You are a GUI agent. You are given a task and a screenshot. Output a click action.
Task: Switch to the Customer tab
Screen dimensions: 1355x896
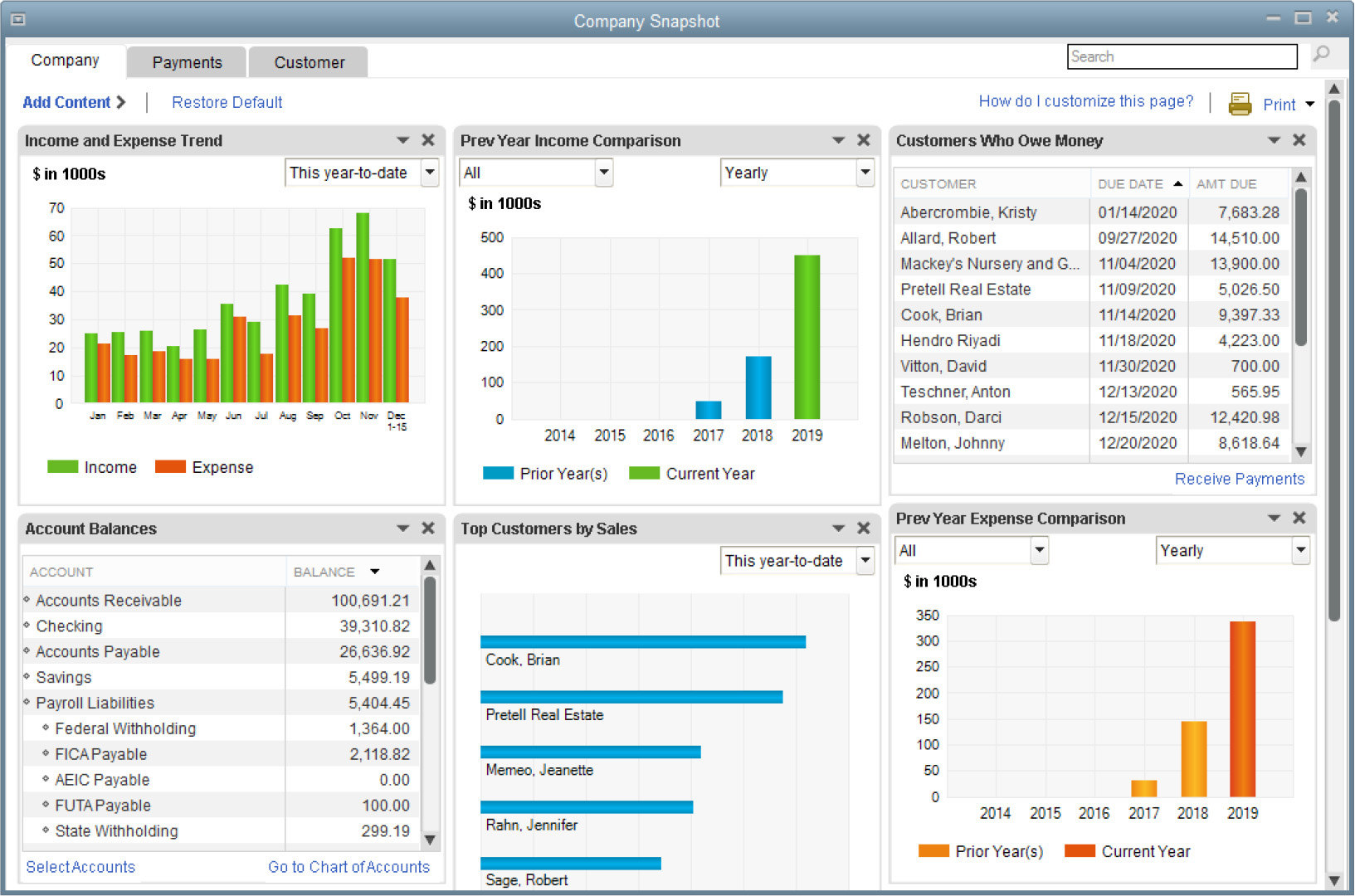309,62
